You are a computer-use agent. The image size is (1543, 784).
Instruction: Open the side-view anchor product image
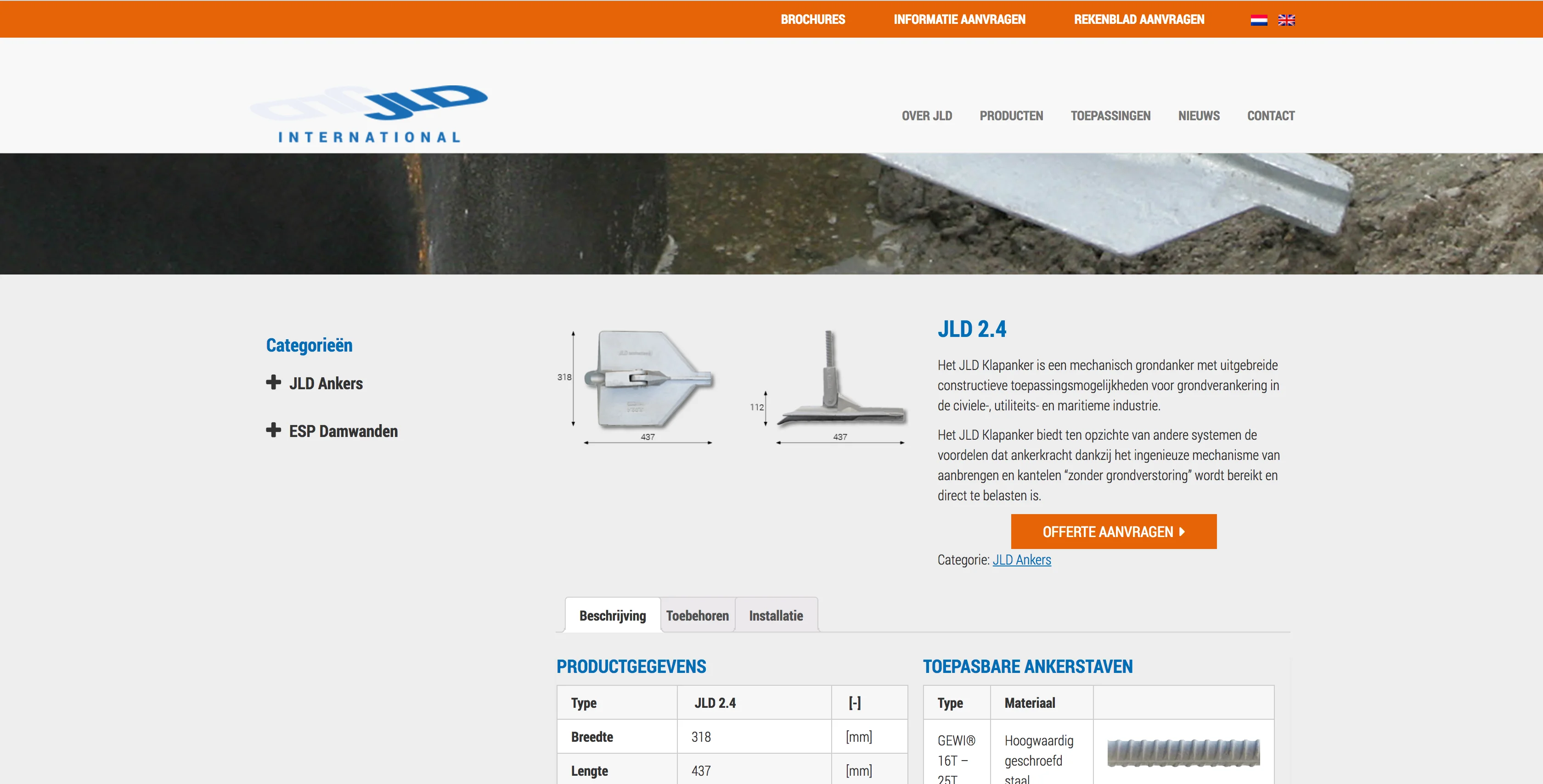click(828, 387)
